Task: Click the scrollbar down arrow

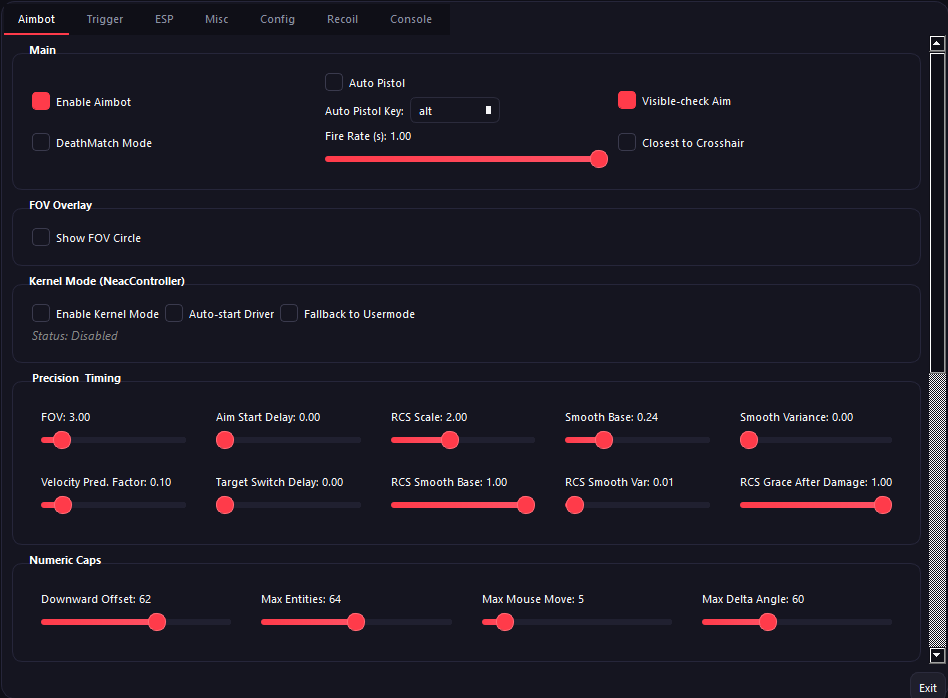Action: coord(937,656)
